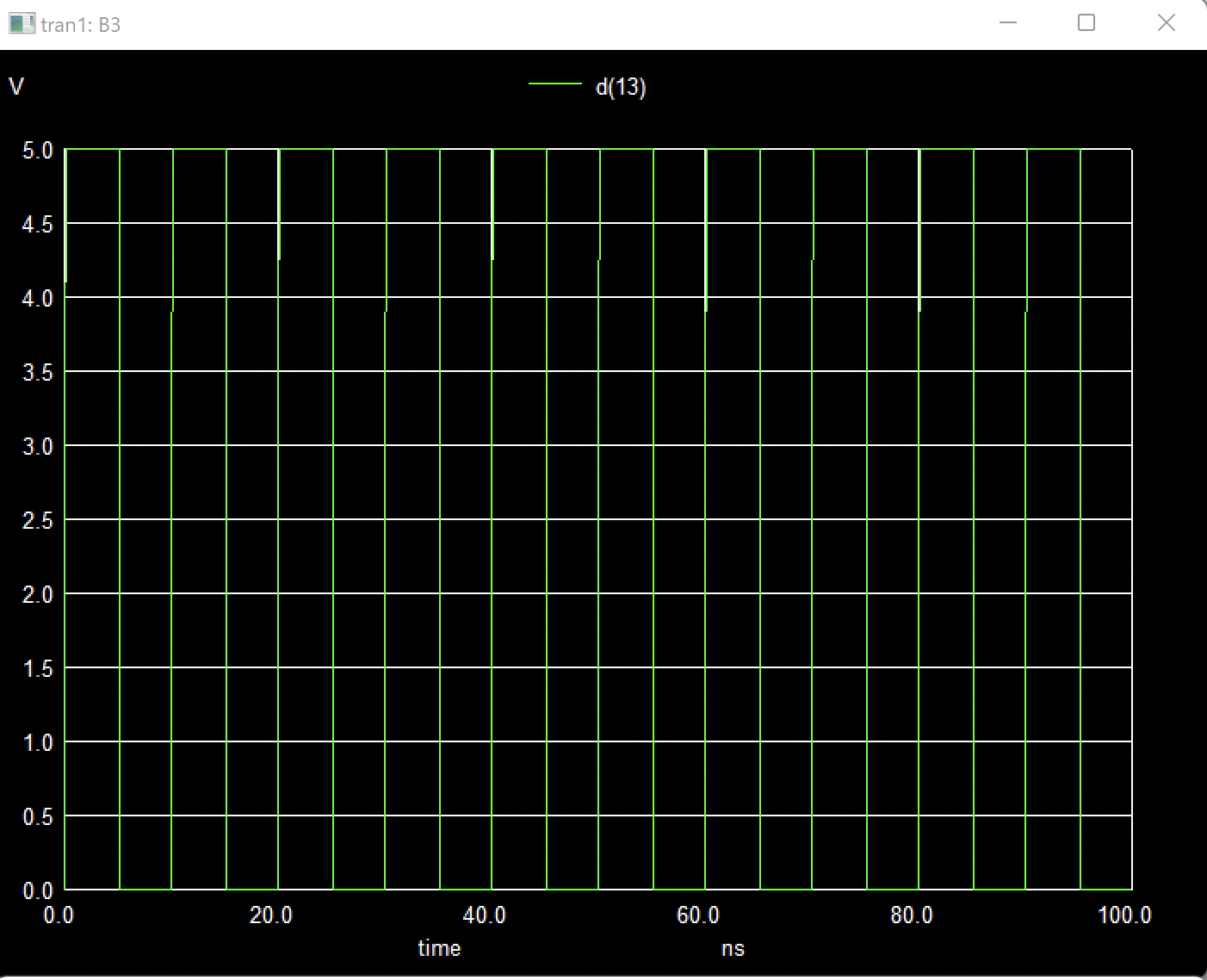Screen dimensions: 1207x980
Task: Click the 80.0 x-axis tick label
Action: pyautogui.click(x=912, y=915)
